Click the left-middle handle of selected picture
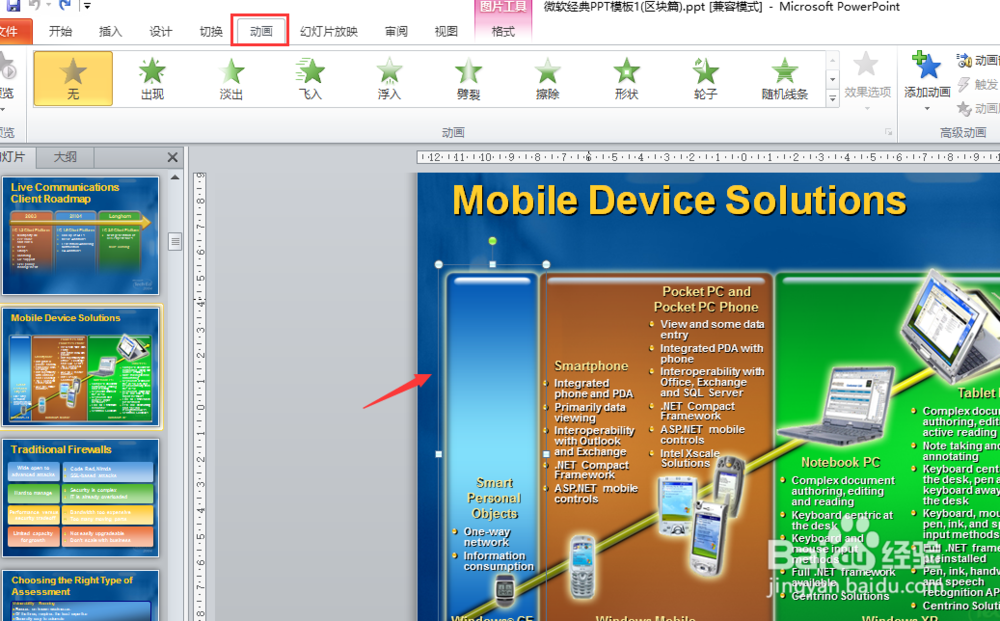The width and height of the screenshot is (1000, 621). [x=439, y=454]
